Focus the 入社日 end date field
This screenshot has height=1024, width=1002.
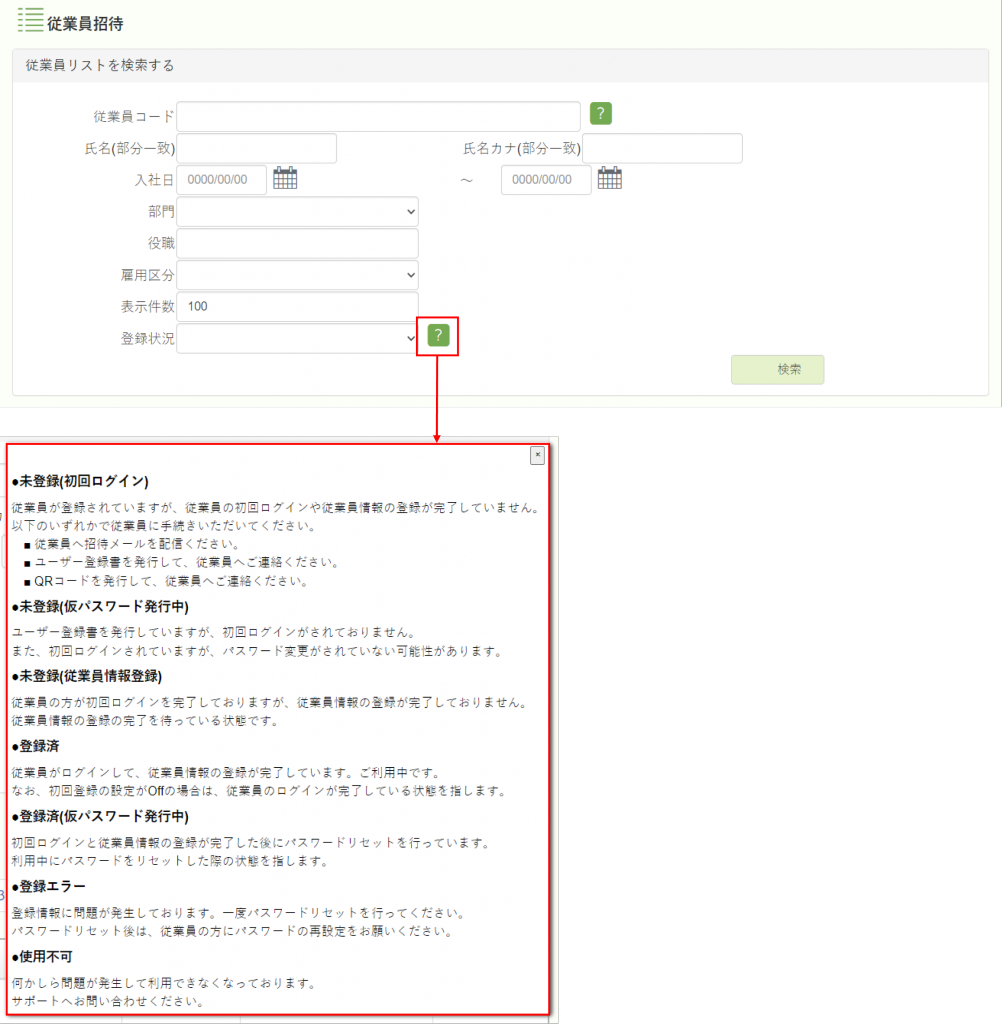546,180
